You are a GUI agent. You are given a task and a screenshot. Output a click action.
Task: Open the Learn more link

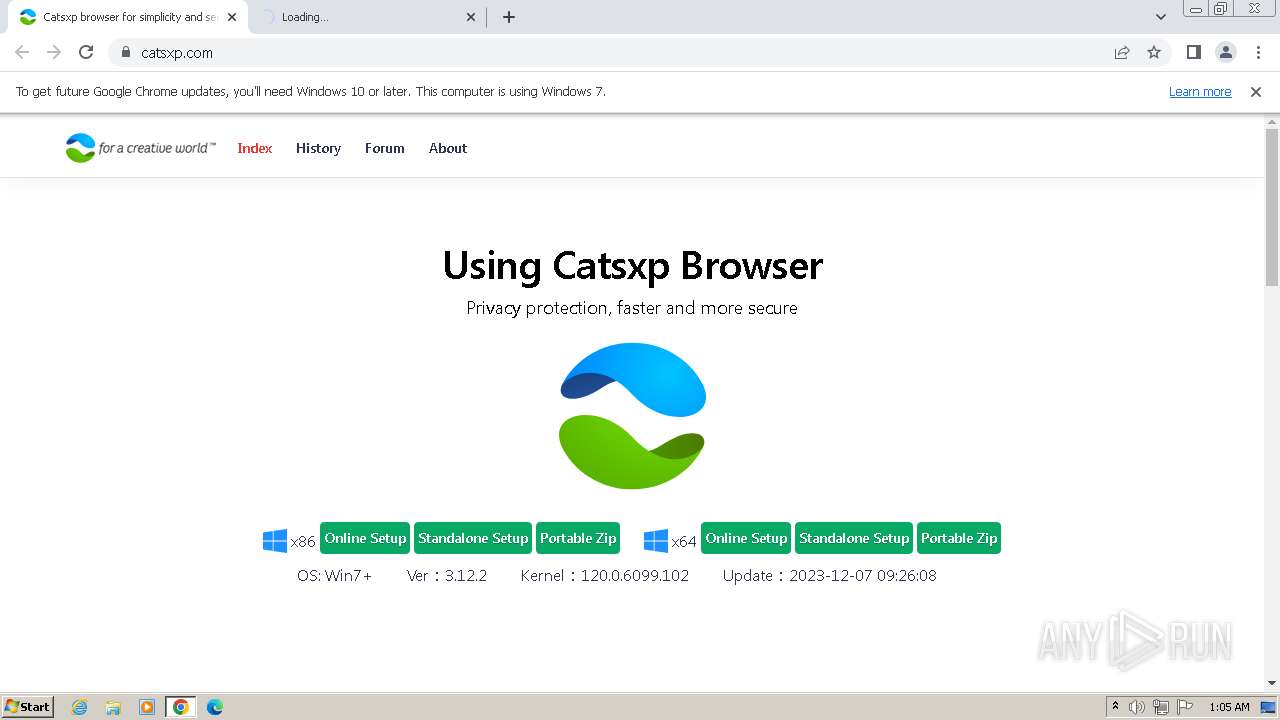1200,91
